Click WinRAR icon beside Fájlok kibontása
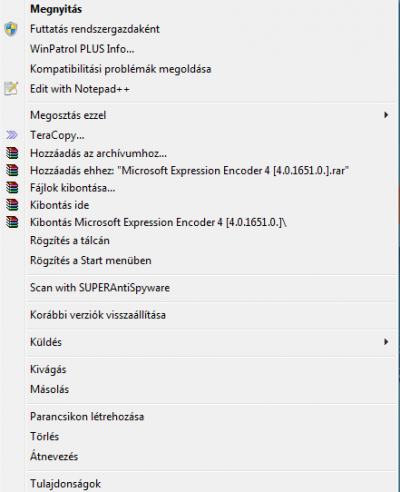Image resolution: width=400 pixels, height=492 pixels. tap(12, 188)
